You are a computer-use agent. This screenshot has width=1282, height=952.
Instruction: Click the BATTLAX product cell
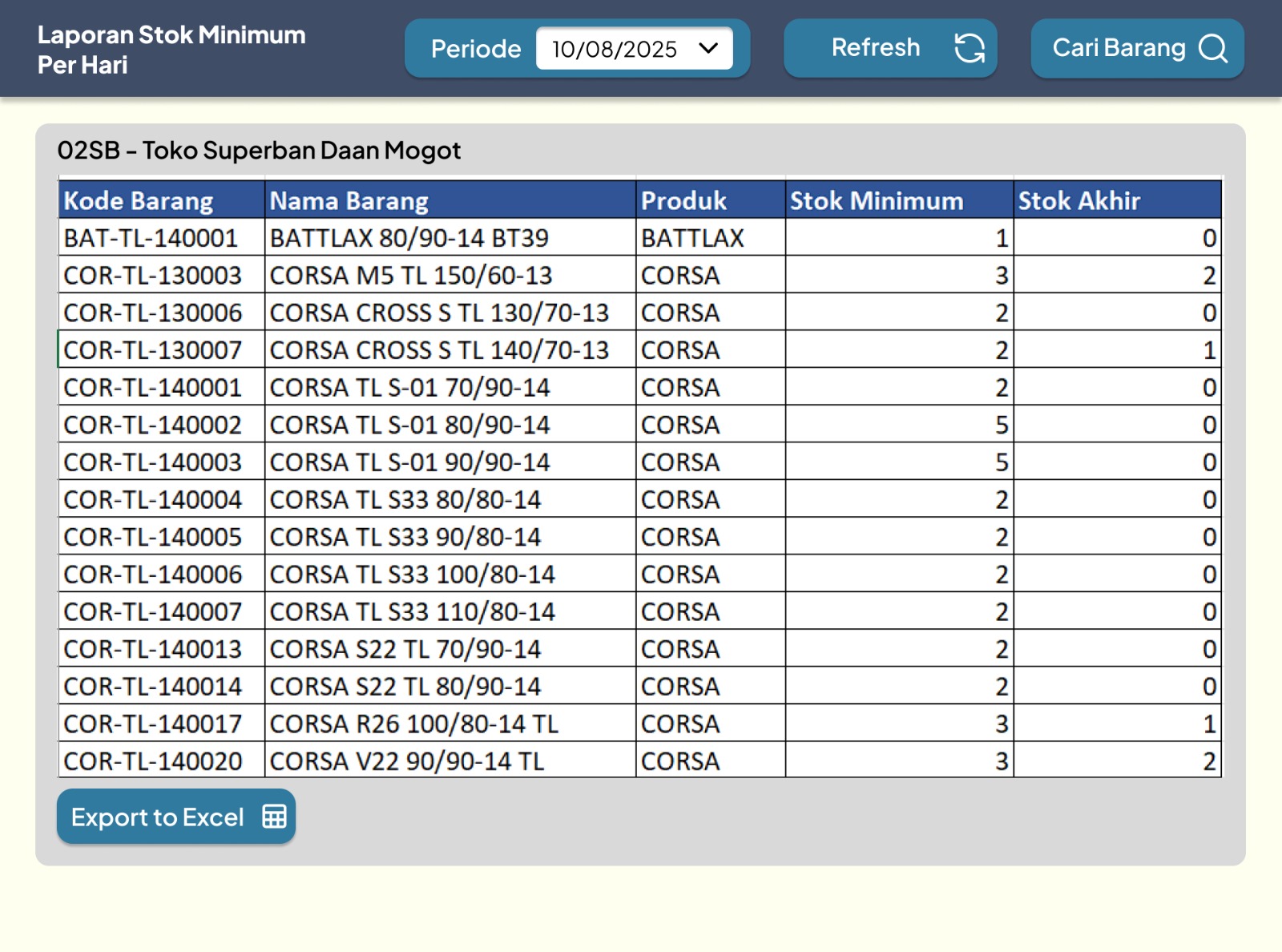711,238
